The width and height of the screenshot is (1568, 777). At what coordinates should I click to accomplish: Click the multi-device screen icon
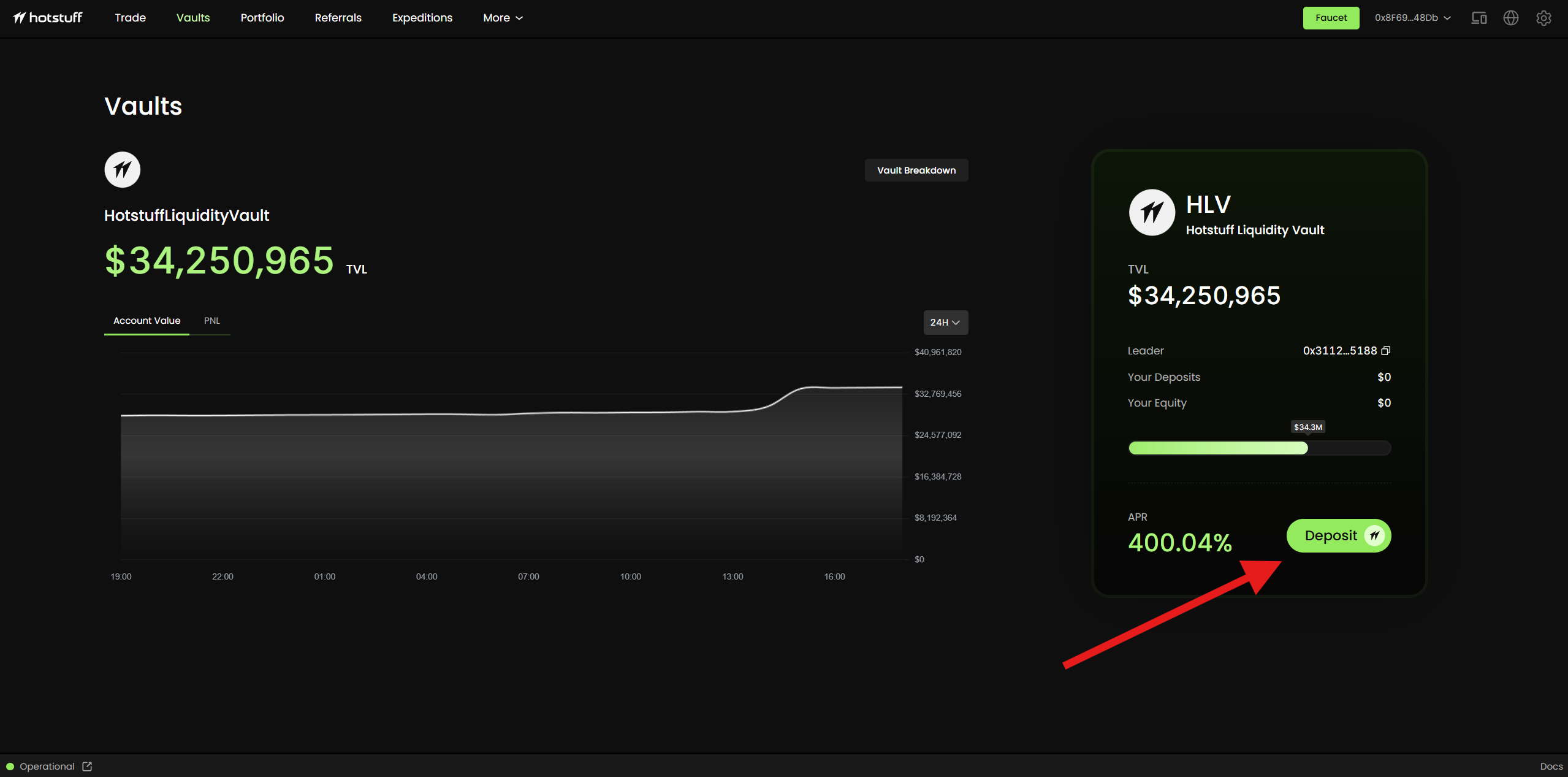[x=1479, y=18]
